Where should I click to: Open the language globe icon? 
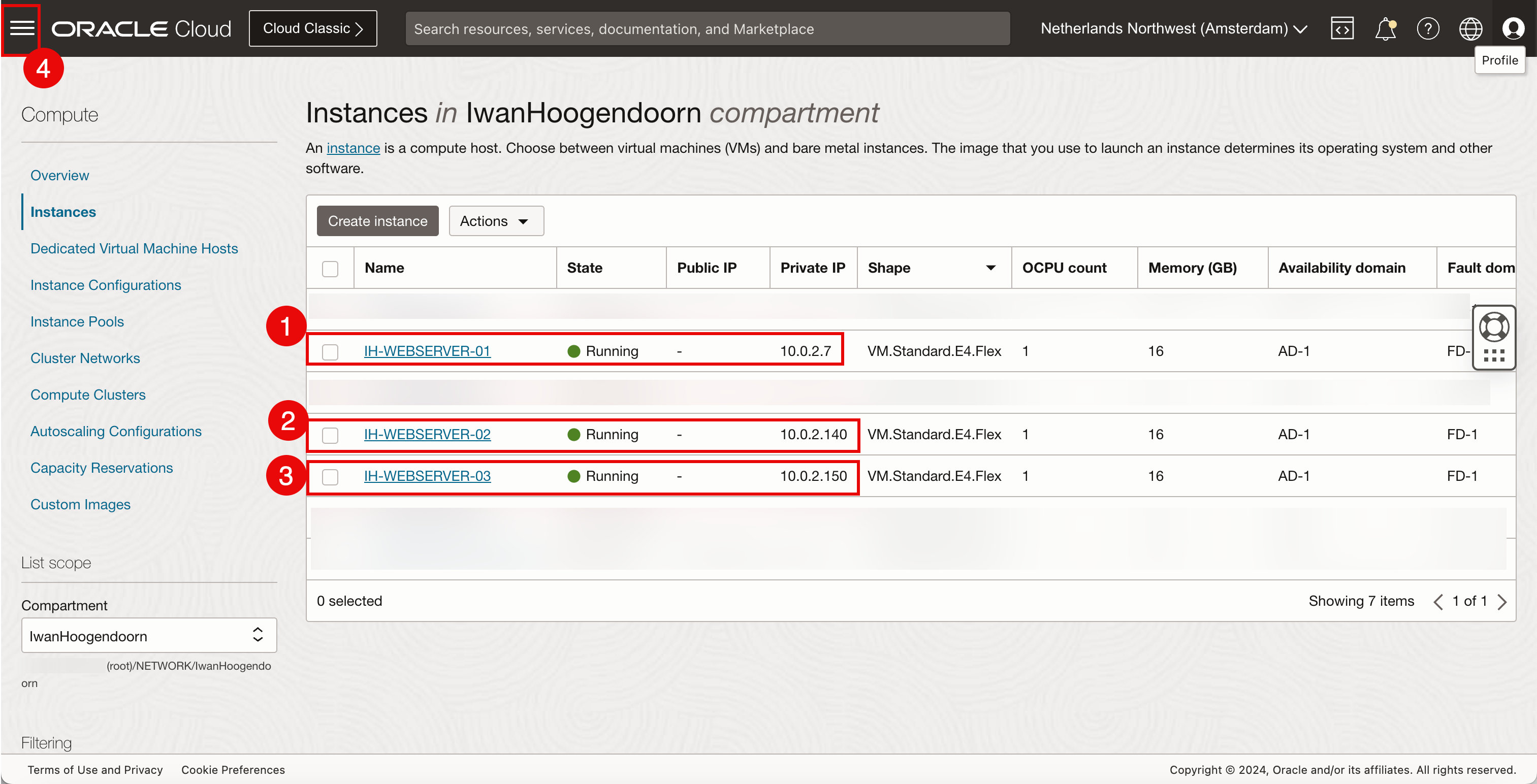(x=1470, y=28)
